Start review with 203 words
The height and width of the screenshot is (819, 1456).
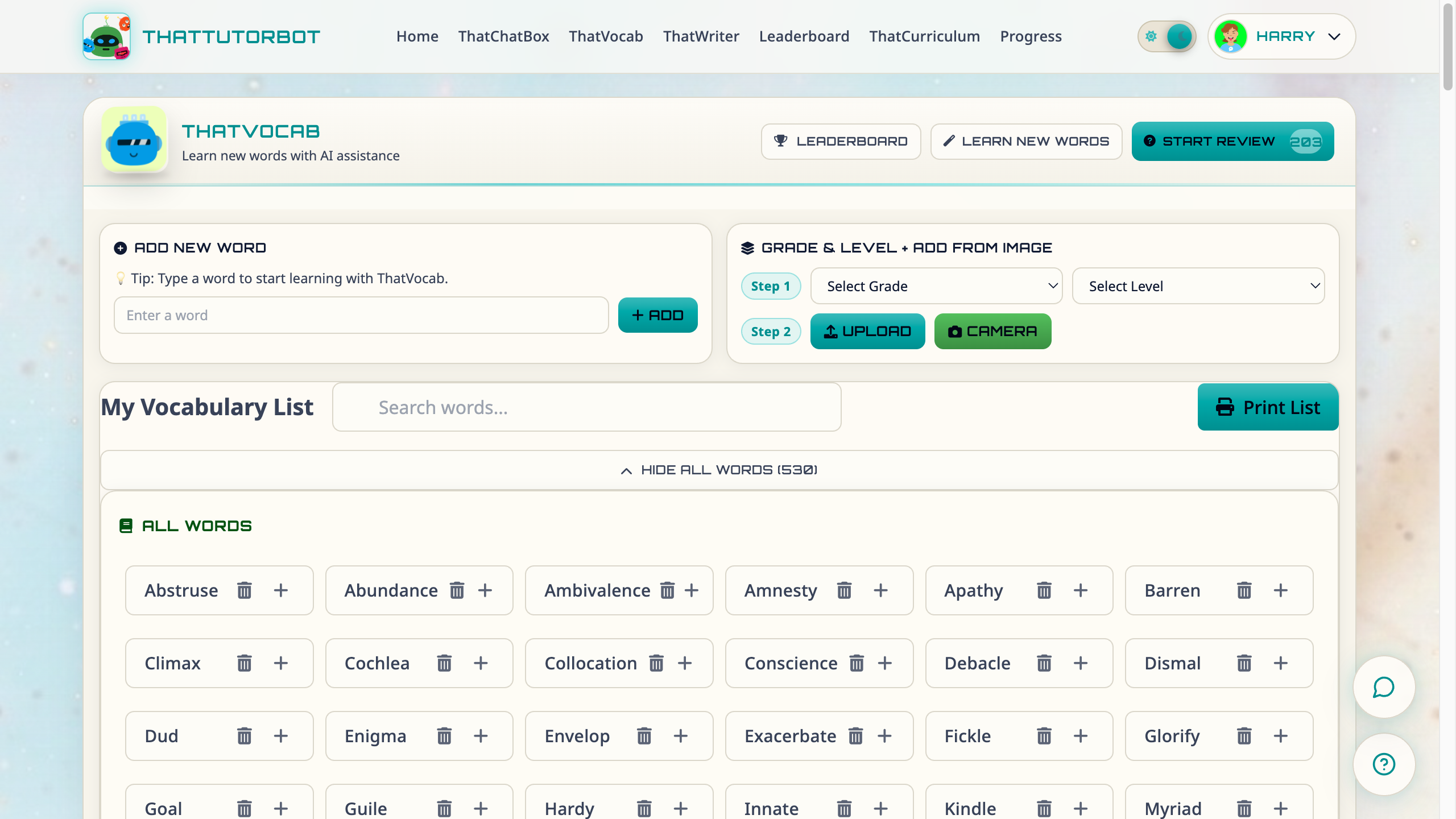point(1232,141)
